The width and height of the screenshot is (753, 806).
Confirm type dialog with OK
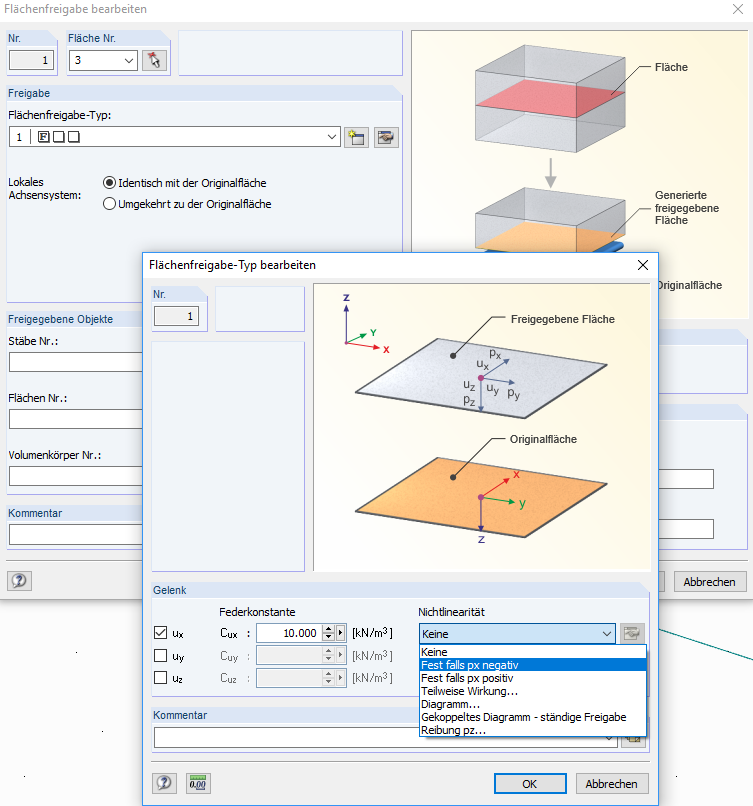point(530,784)
